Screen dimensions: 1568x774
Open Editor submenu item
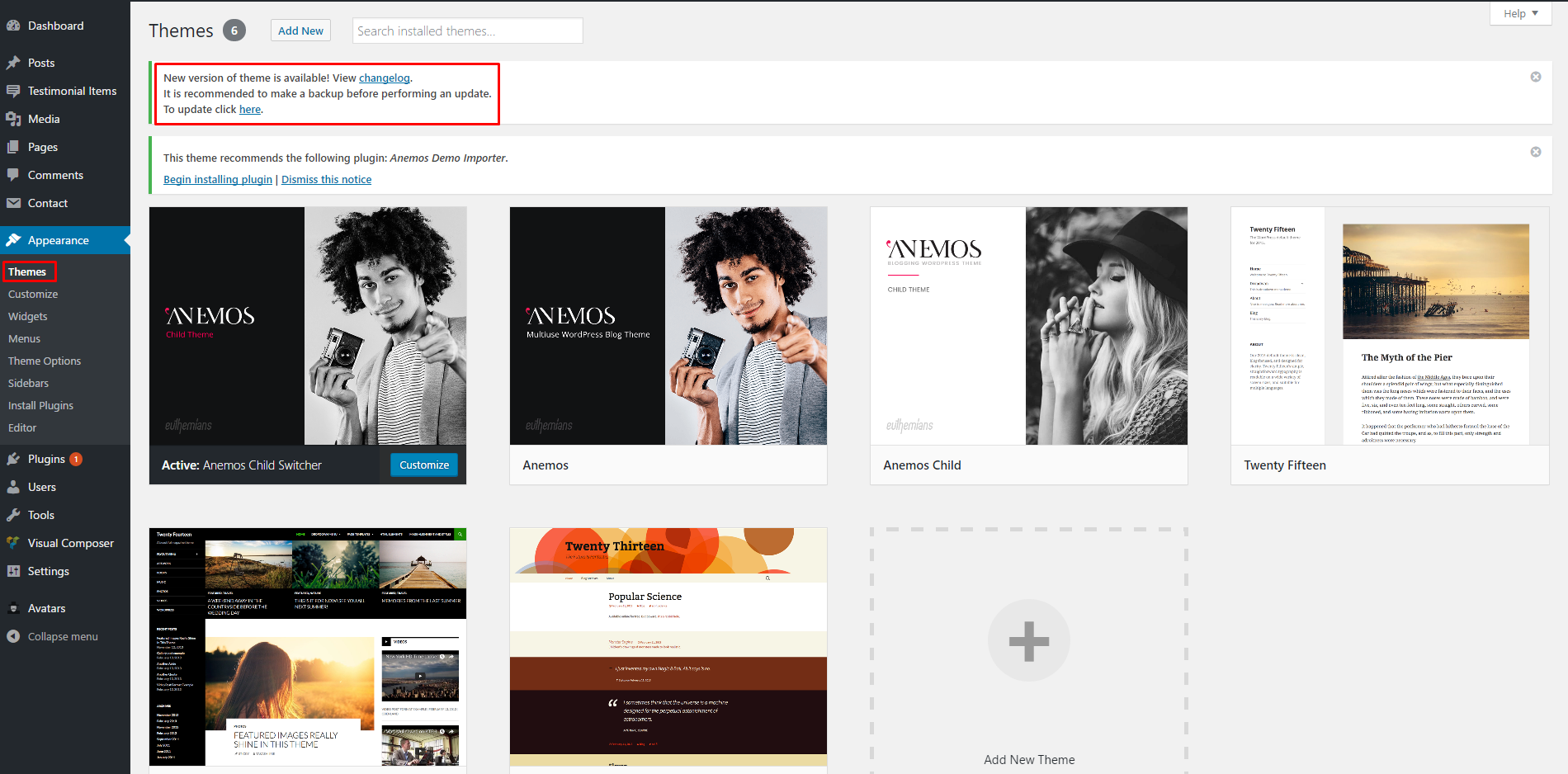point(22,427)
